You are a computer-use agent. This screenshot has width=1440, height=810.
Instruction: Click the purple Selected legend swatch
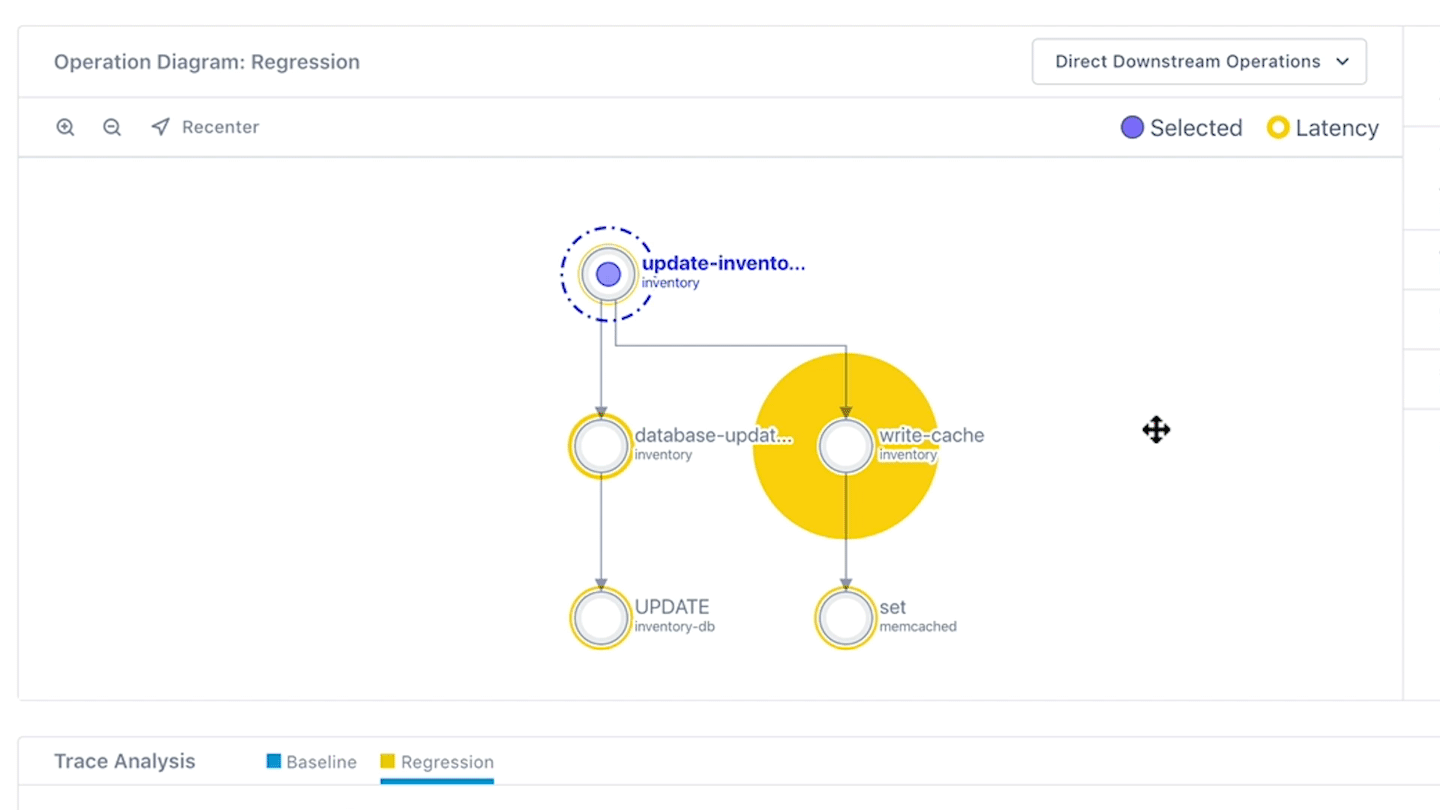click(1132, 128)
